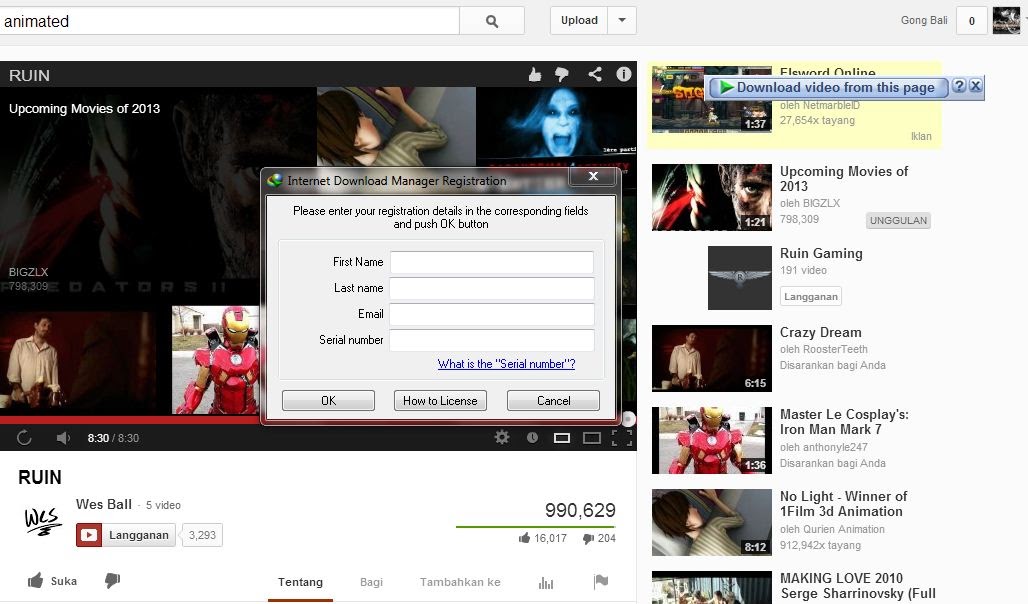Click No Light sidebar thumbnail
The height and width of the screenshot is (604, 1028).
(711, 522)
